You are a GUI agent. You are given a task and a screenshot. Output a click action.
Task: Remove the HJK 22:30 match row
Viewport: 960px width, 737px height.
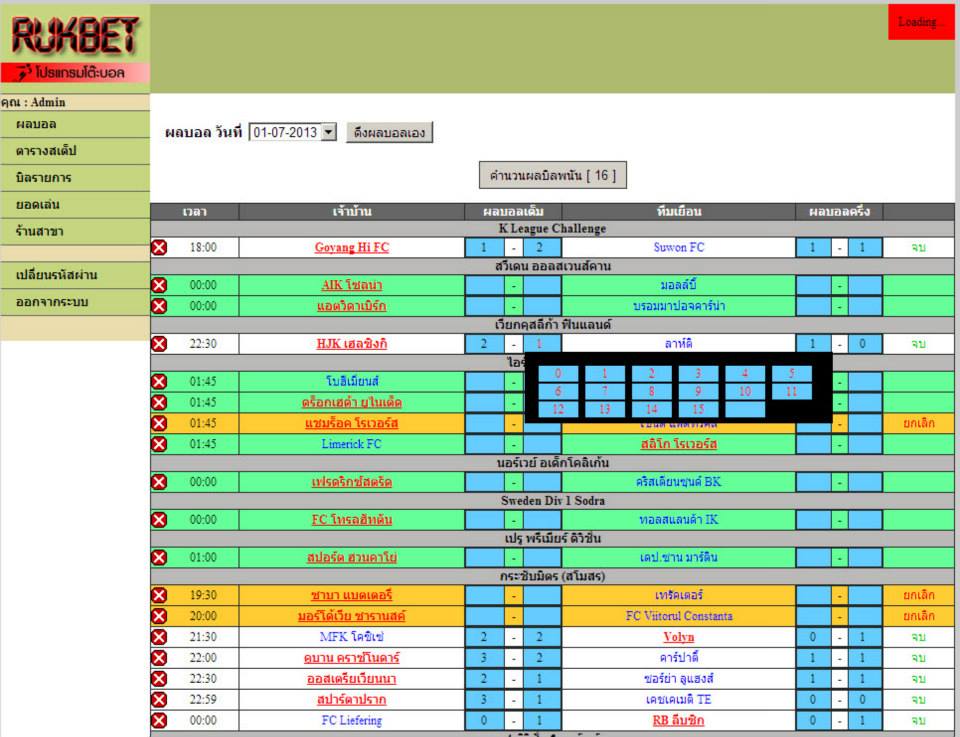[x=159, y=344]
